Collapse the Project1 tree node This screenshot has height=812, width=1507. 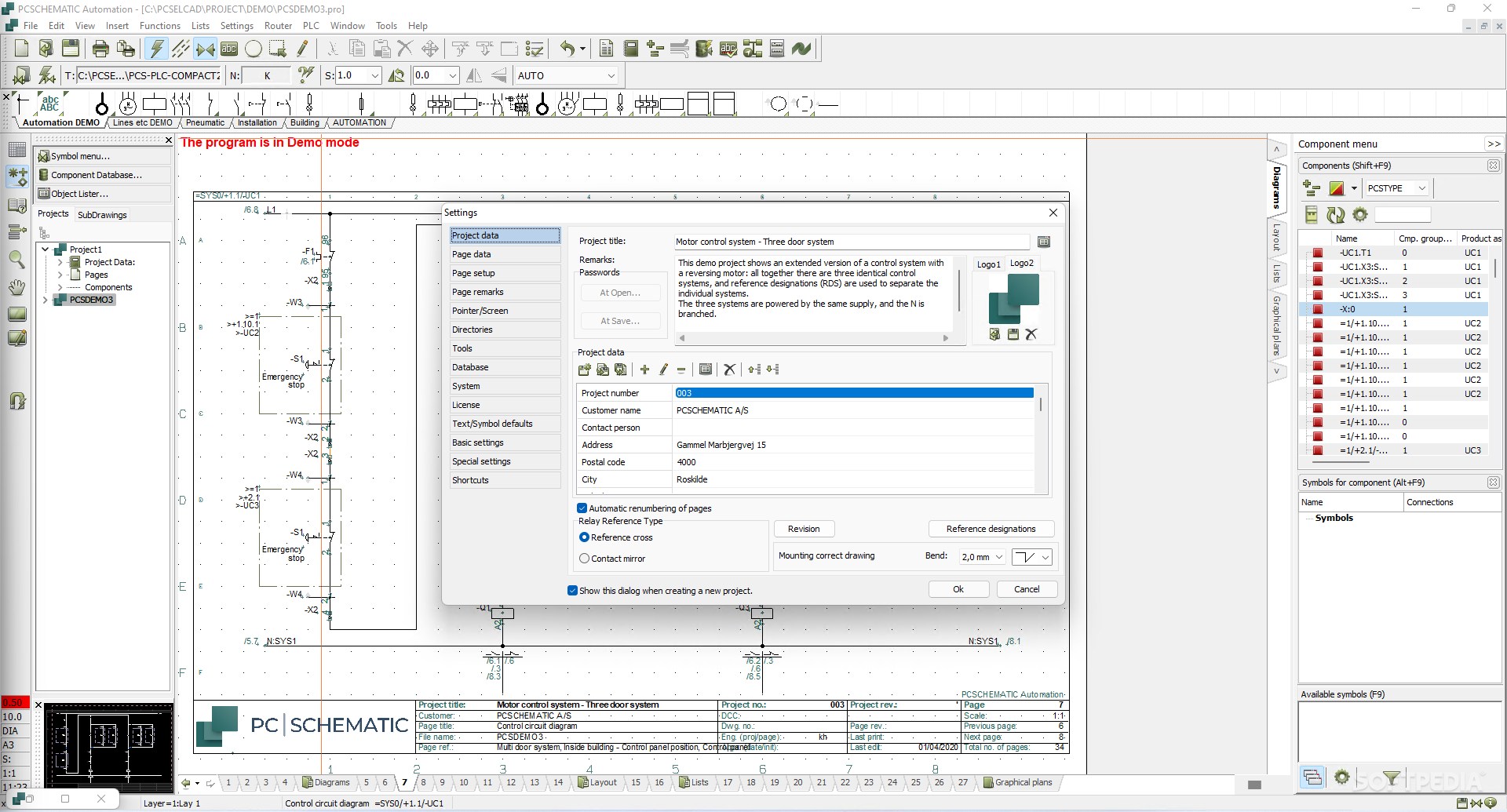click(x=46, y=249)
